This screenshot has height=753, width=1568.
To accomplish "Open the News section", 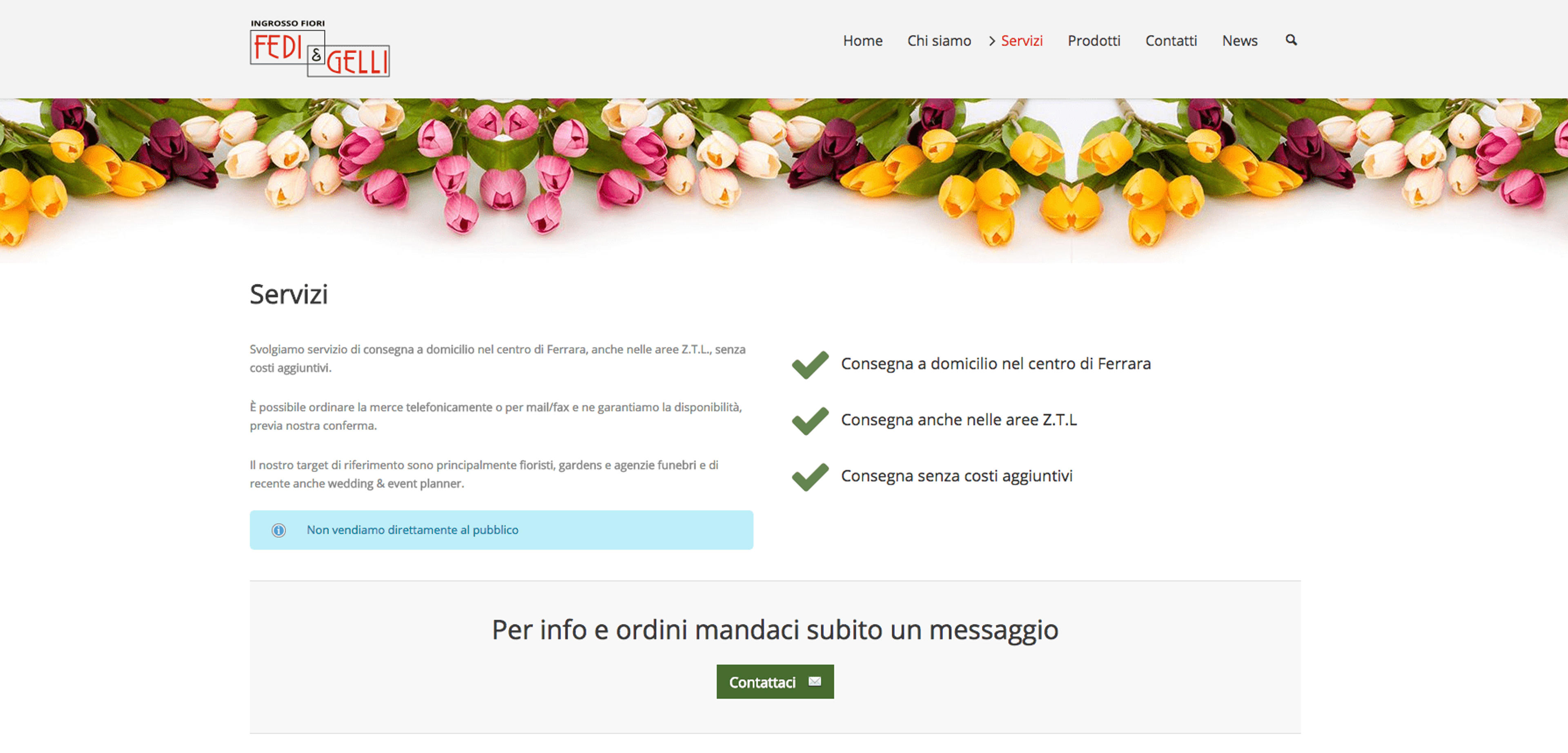I will [1239, 41].
